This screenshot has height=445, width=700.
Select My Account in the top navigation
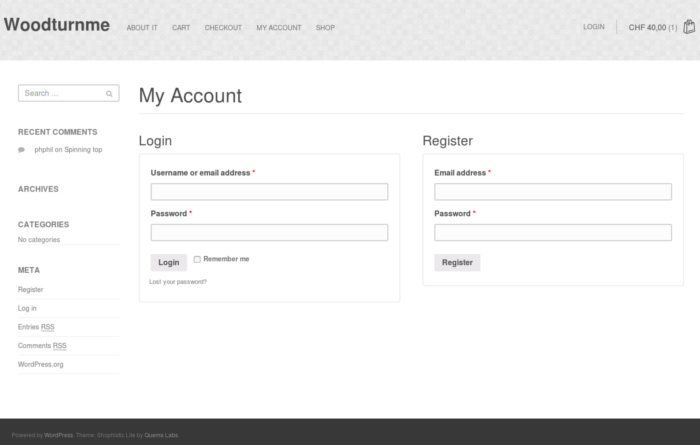(278, 28)
